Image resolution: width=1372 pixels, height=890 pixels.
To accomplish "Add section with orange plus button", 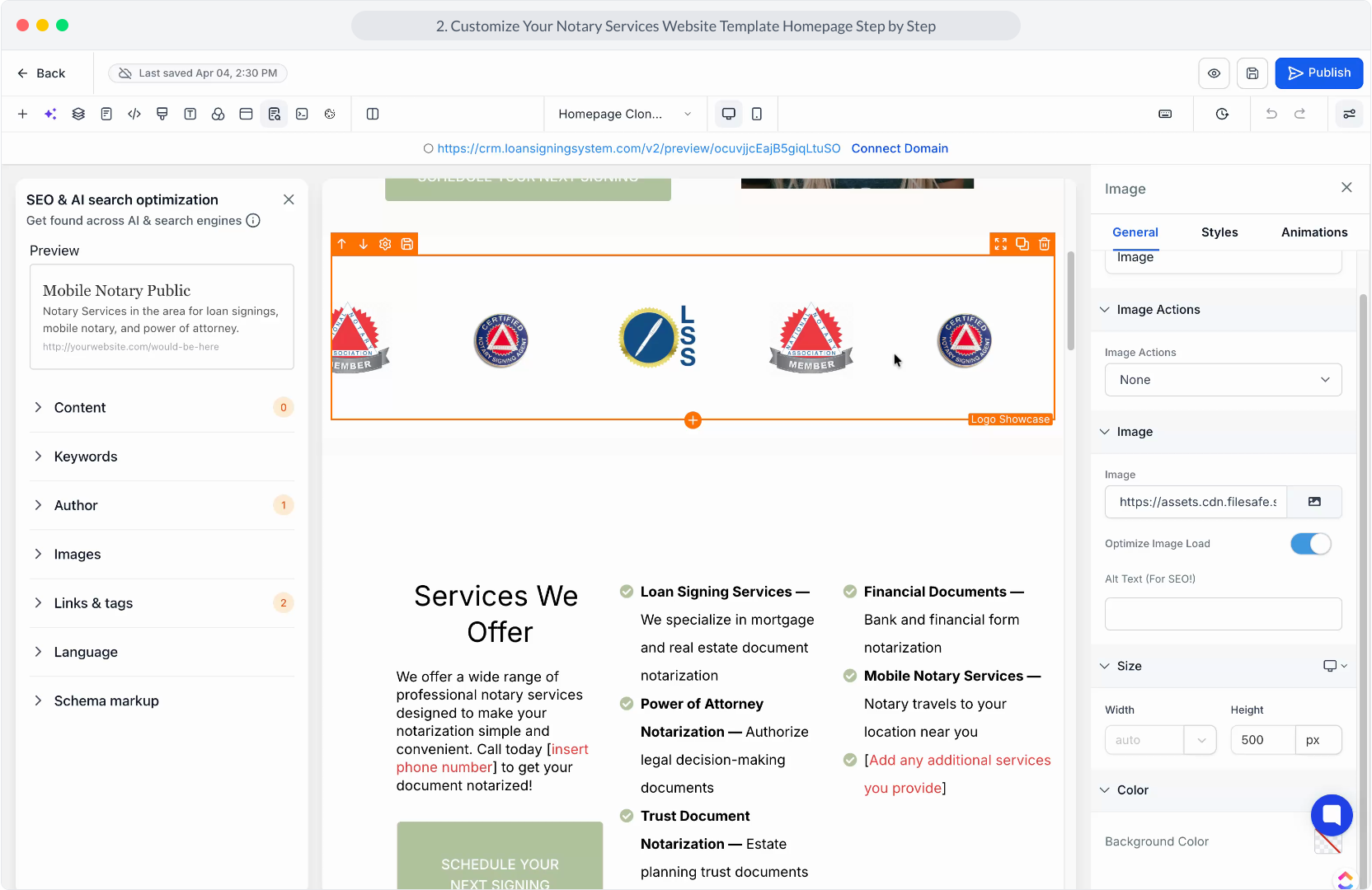I will pyautogui.click(x=693, y=420).
